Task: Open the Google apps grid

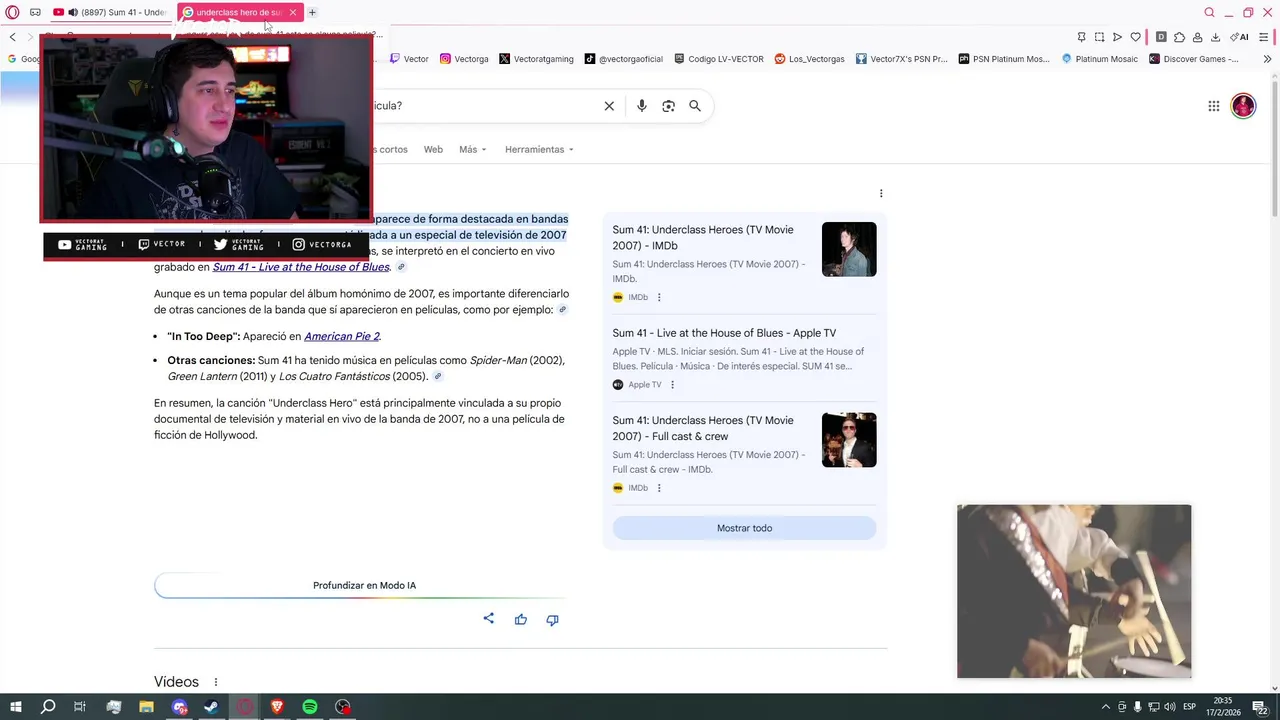Action: [x=1213, y=106]
